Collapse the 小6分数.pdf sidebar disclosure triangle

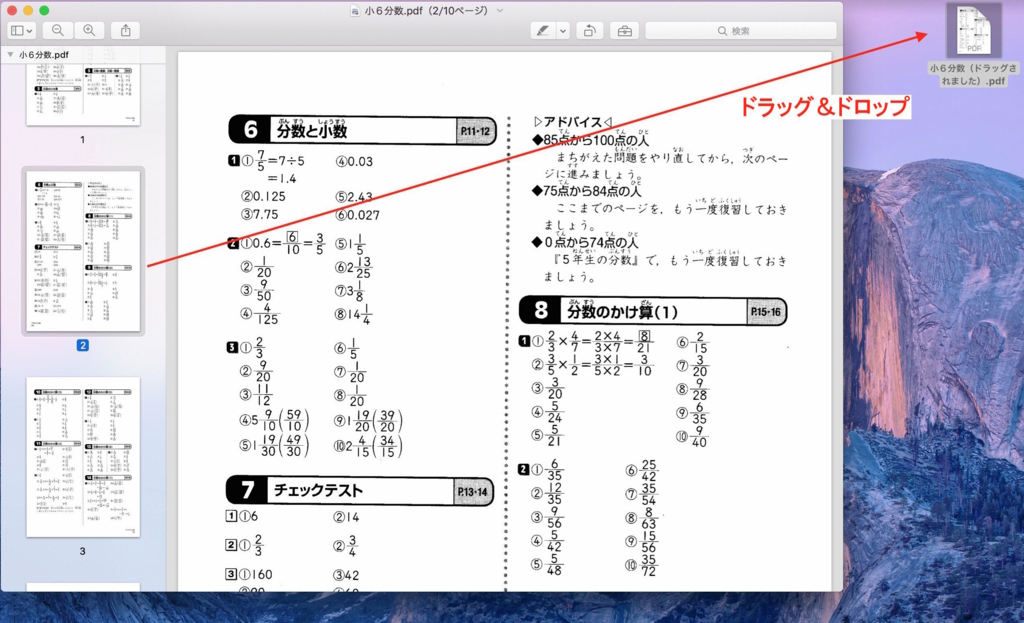coord(10,55)
